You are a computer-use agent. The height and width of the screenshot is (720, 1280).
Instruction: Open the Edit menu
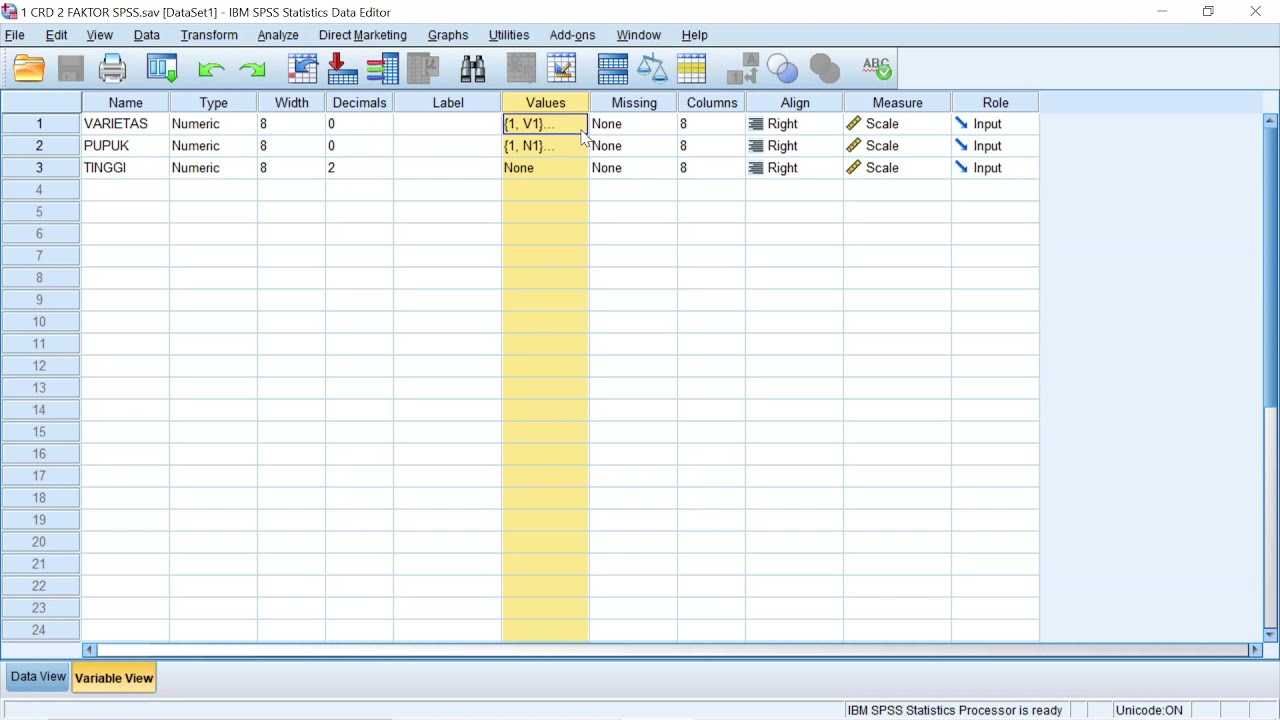57,35
